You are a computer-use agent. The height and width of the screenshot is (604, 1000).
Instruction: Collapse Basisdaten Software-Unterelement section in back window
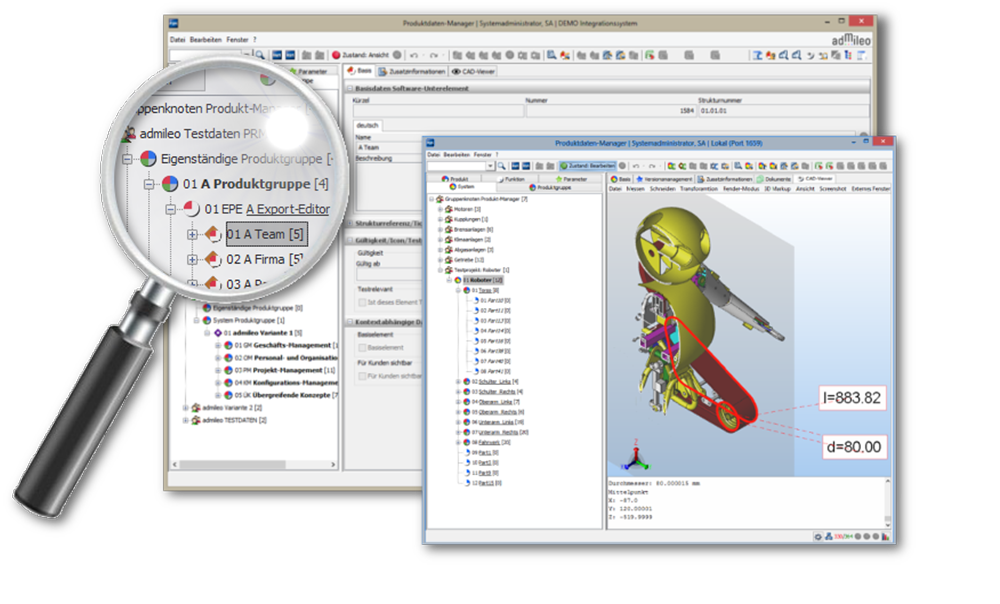pyautogui.click(x=349, y=88)
